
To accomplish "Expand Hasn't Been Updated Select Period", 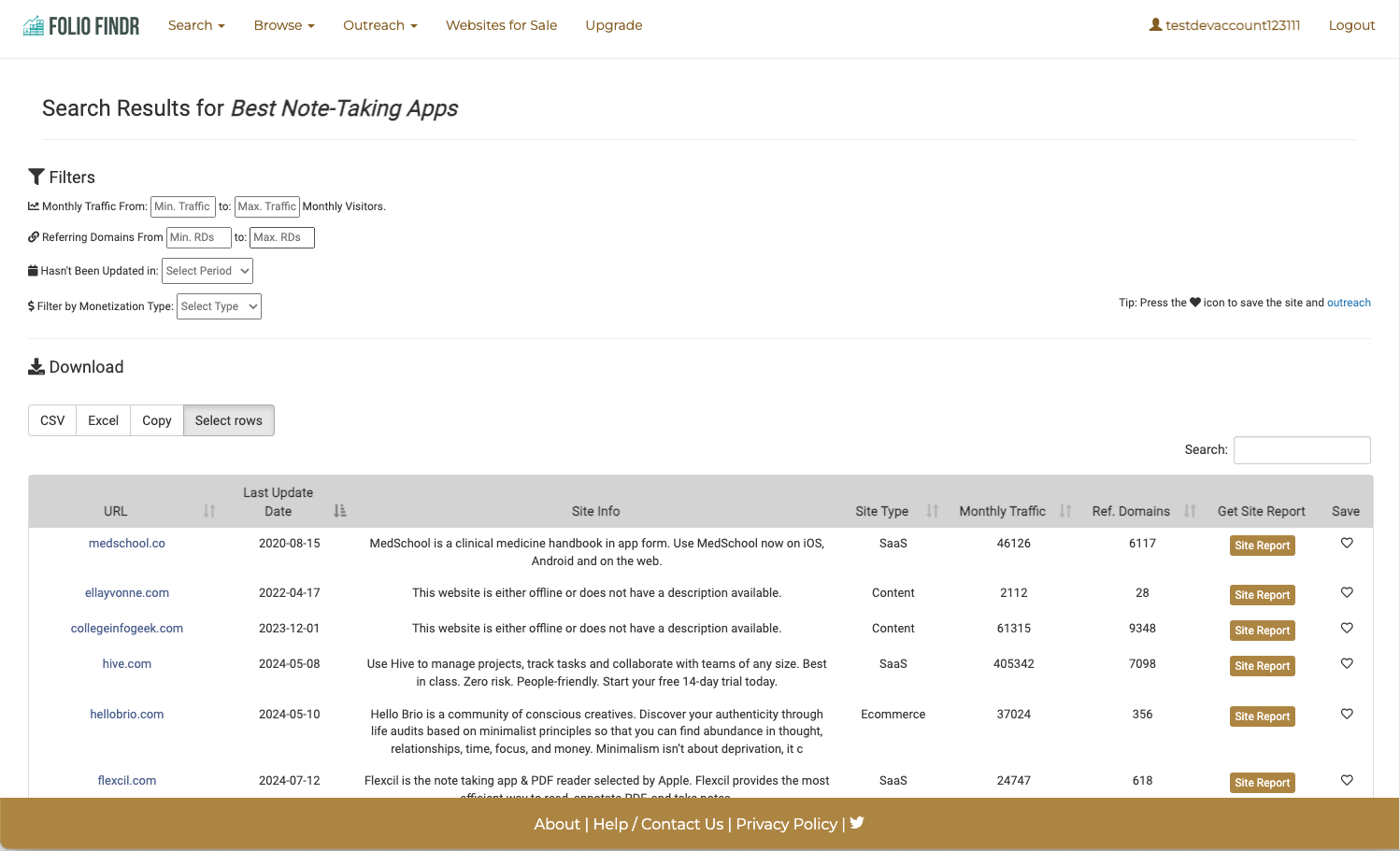I will pyautogui.click(x=207, y=271).
